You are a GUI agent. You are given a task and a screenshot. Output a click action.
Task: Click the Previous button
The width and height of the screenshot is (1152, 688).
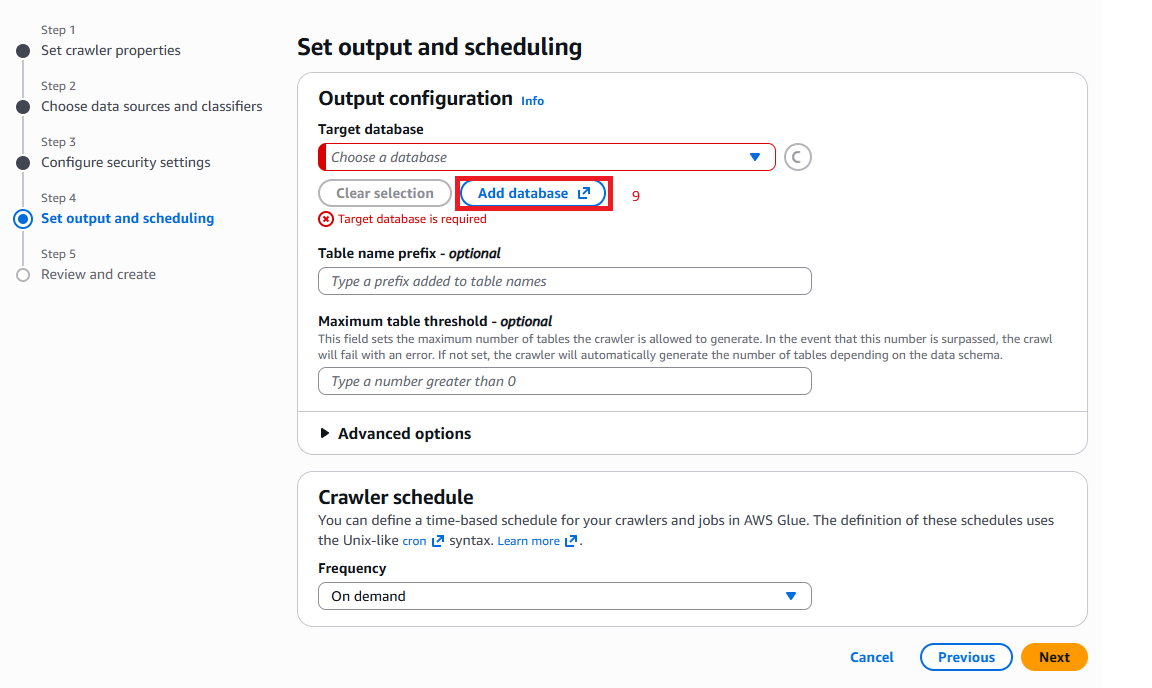point(966,657)
